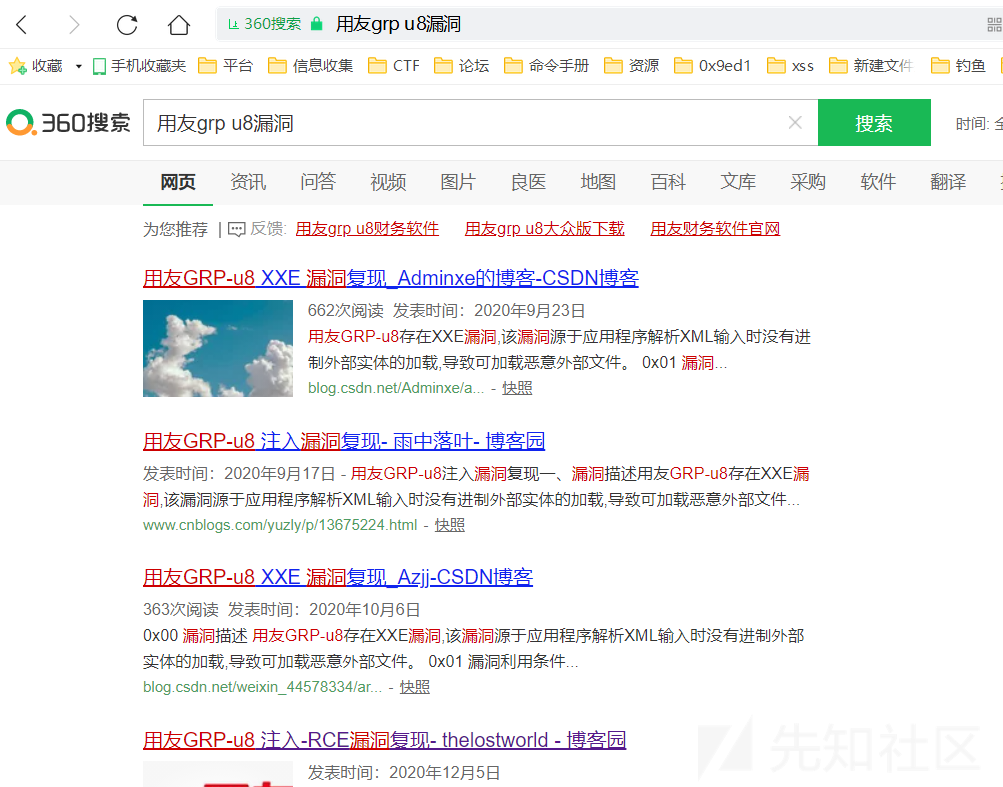Open www.cnblogs.com/yuzly URL link
Image resolution: width=1003 pixels, height=787 pixels.
coord(280,525)
